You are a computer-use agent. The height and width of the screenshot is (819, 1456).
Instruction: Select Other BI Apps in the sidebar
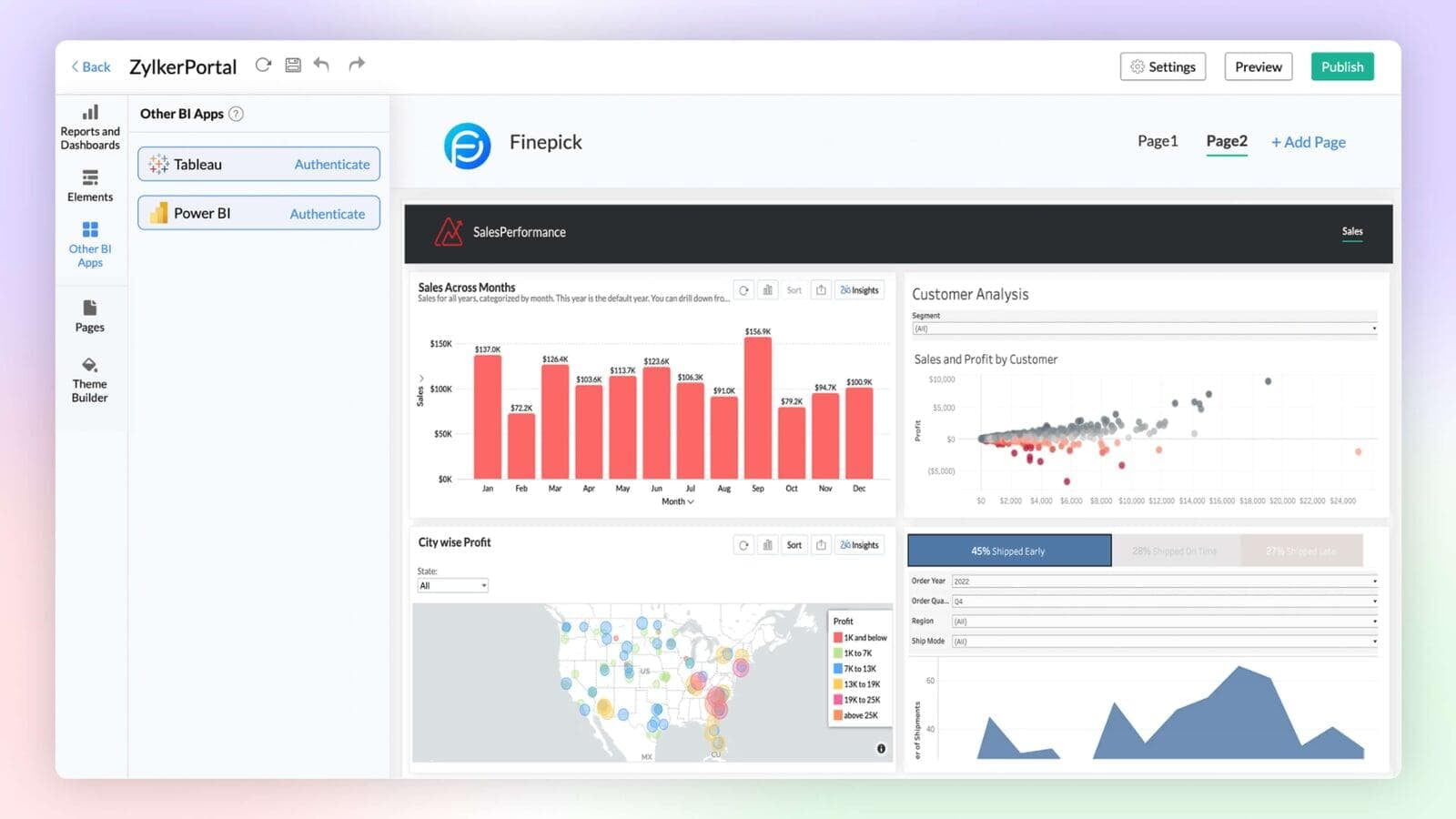(90, 244)
